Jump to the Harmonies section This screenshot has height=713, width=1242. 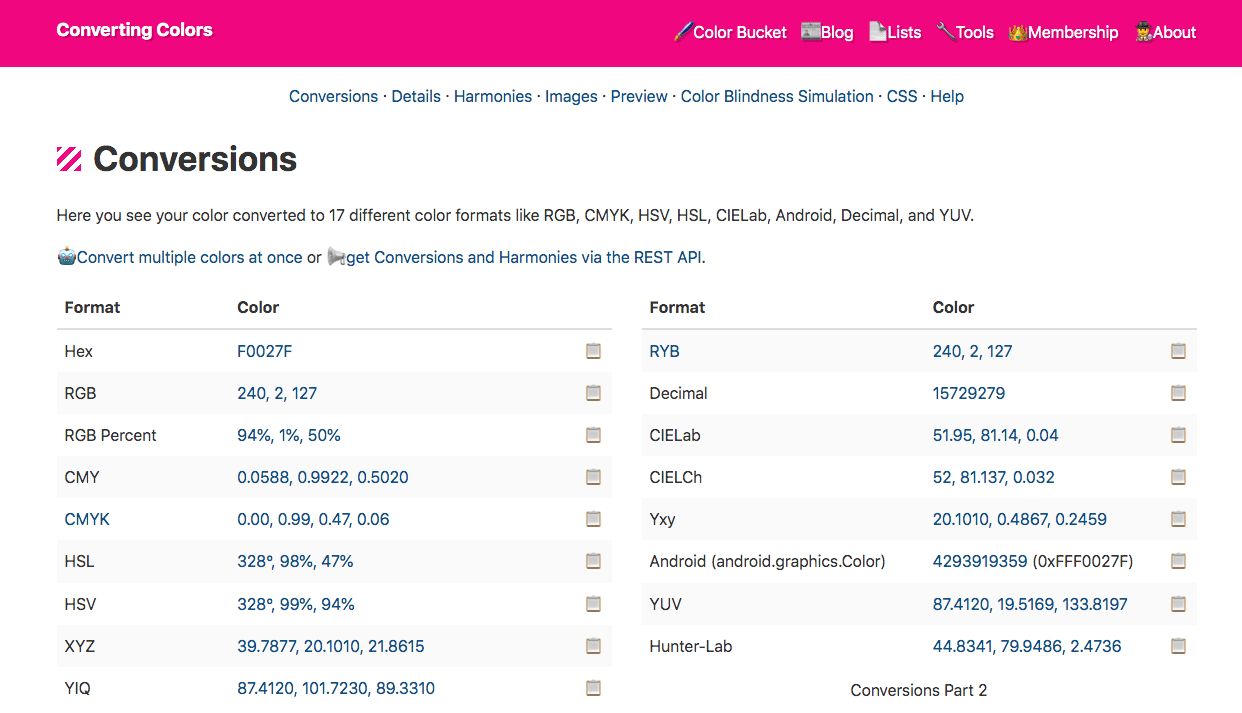pos(493,96)
